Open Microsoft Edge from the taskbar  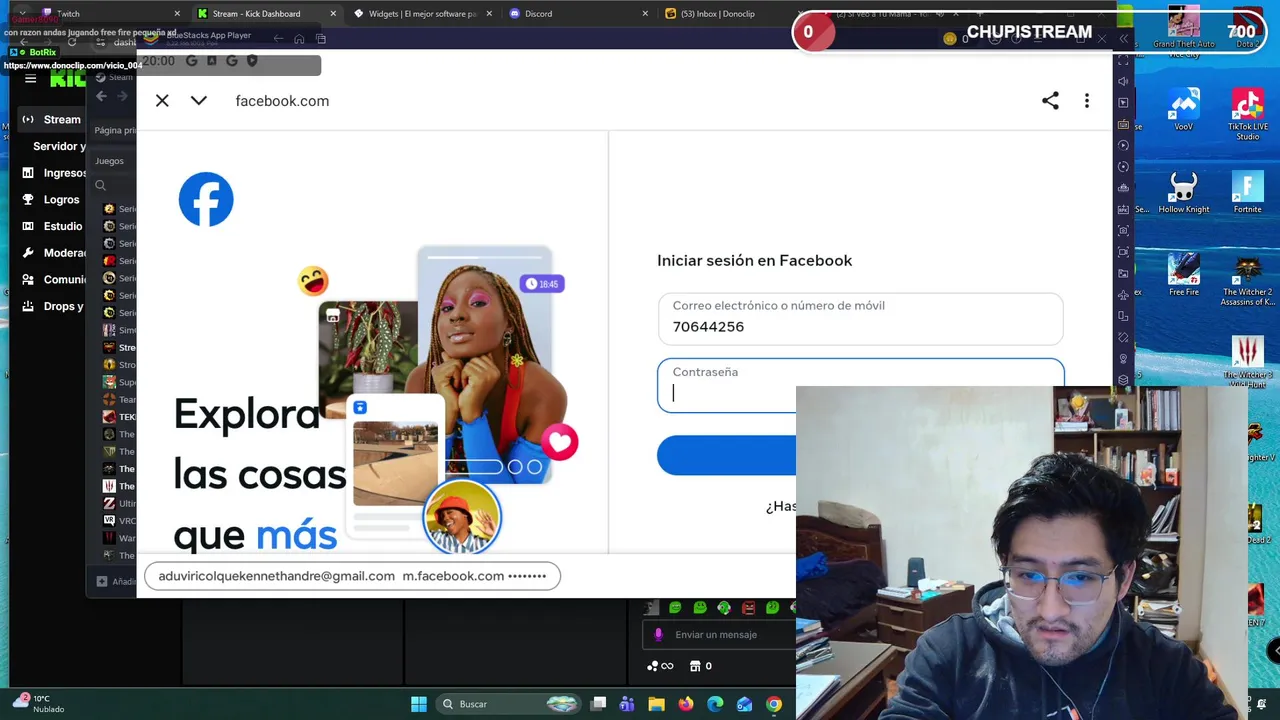coord(715,704)
